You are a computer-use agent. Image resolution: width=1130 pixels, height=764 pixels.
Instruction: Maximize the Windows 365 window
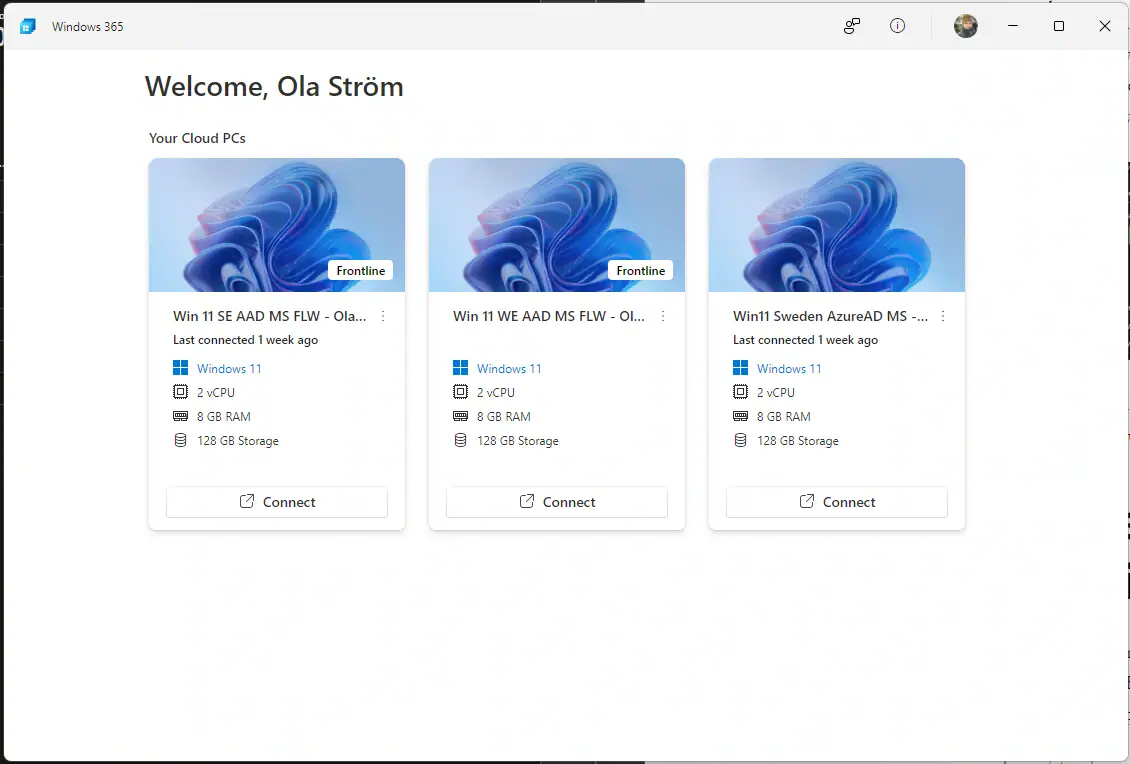(1059, 27)
